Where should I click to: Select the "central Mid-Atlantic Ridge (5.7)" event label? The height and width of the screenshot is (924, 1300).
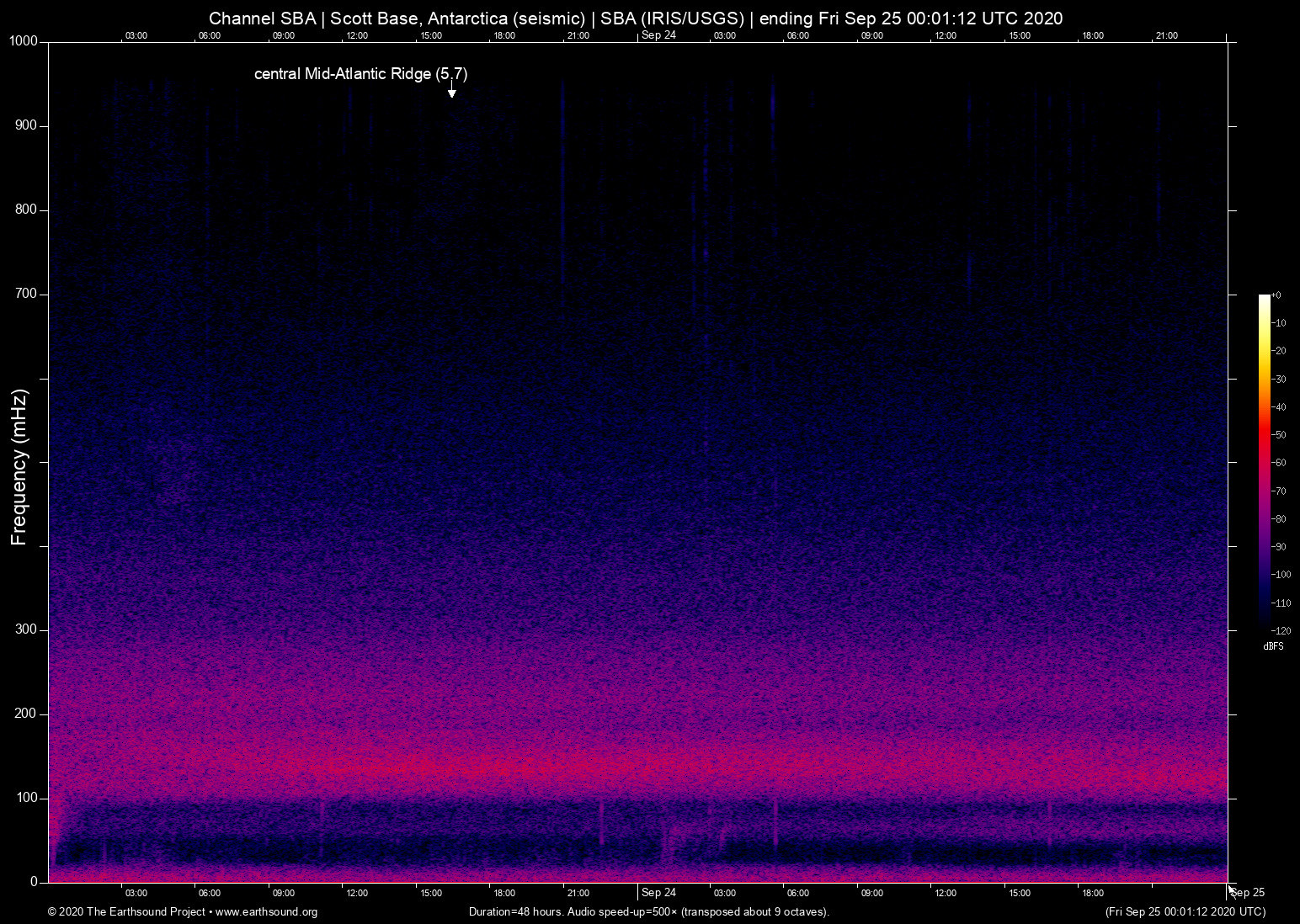tap(360, 74)
